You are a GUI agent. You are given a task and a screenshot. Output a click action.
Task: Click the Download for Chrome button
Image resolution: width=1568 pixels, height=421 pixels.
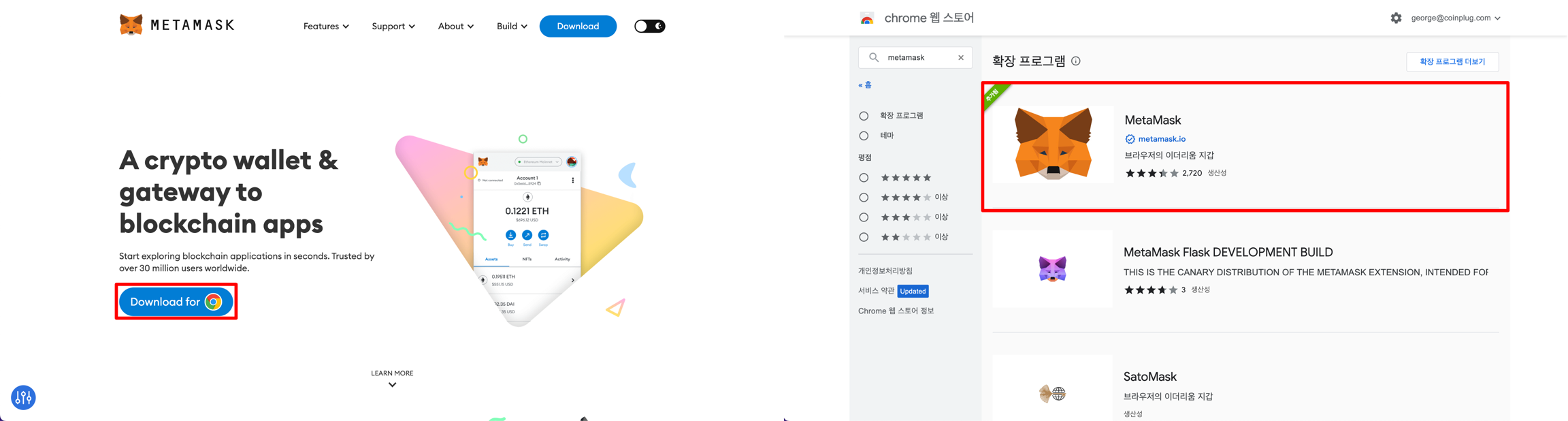click(176, 302)
